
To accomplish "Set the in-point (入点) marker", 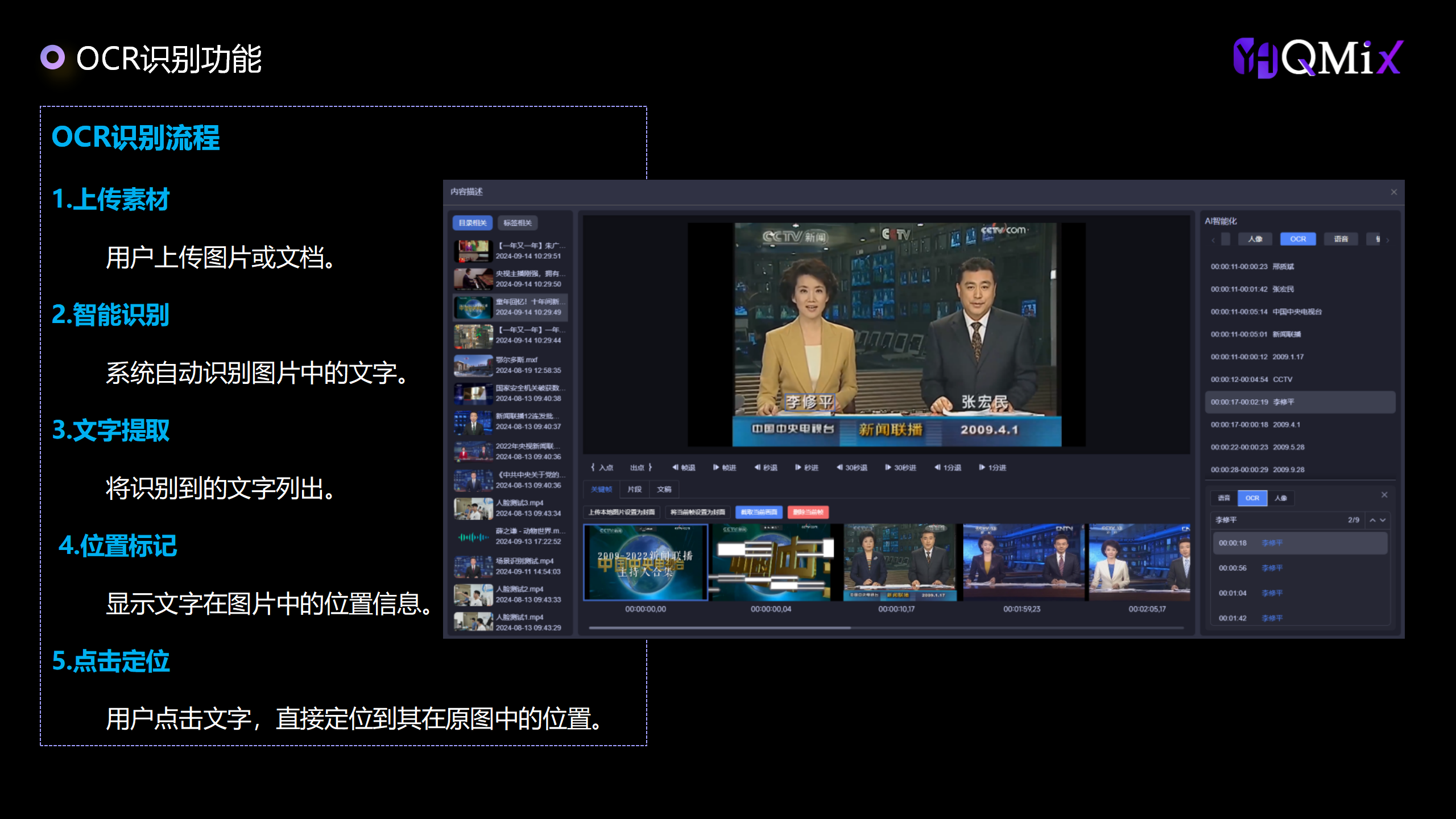I will 602,468.
